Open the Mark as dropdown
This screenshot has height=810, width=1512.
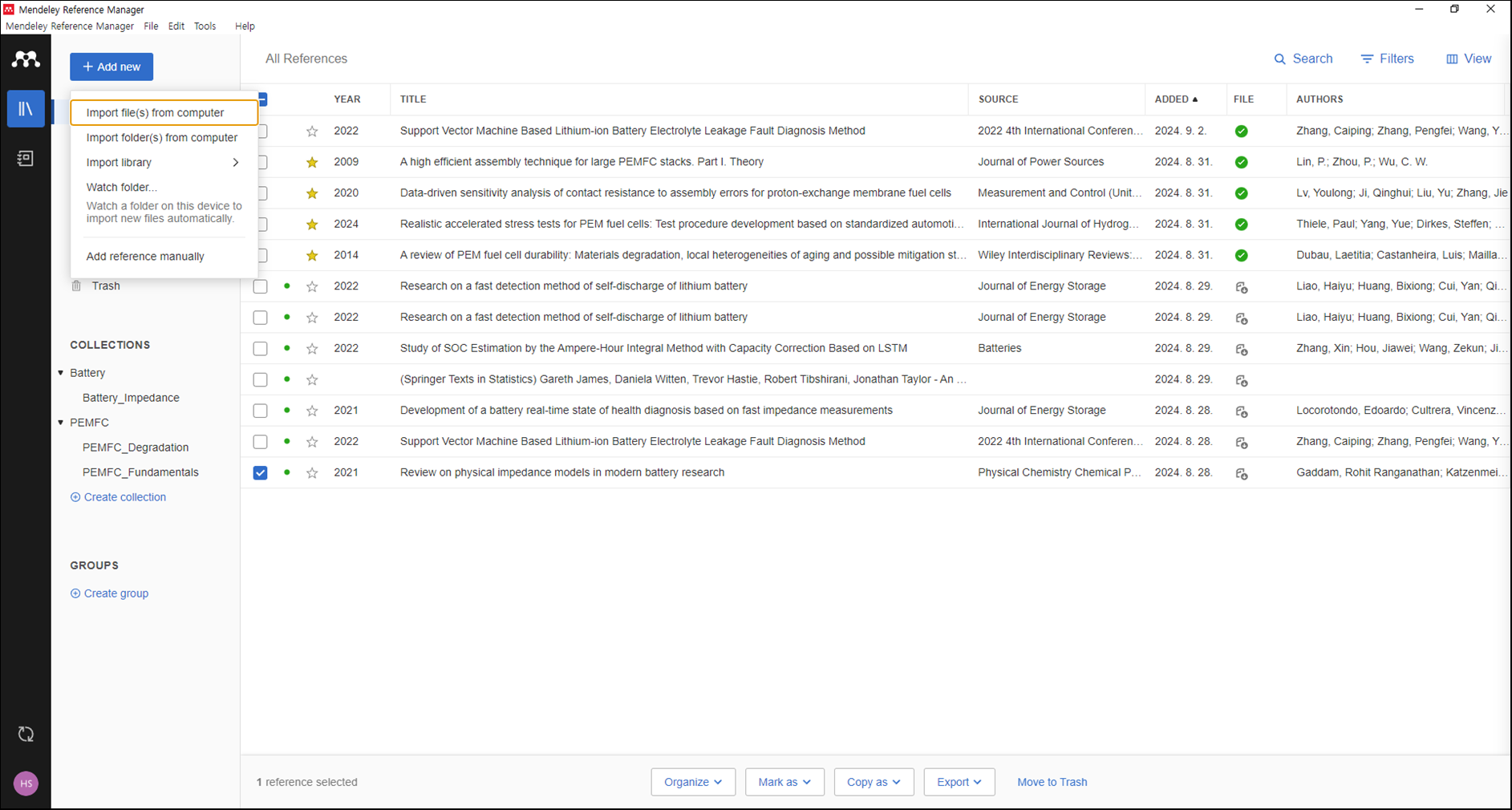pyautogui.click(x=784, y=782)
